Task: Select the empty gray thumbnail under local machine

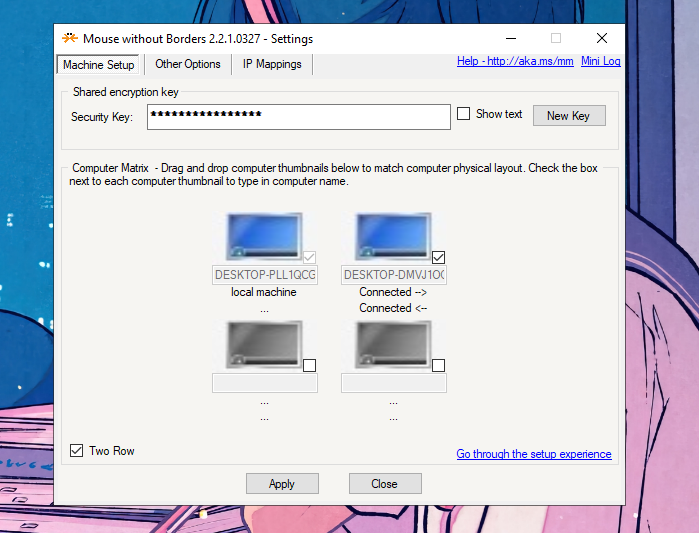Action: (263, 344)
